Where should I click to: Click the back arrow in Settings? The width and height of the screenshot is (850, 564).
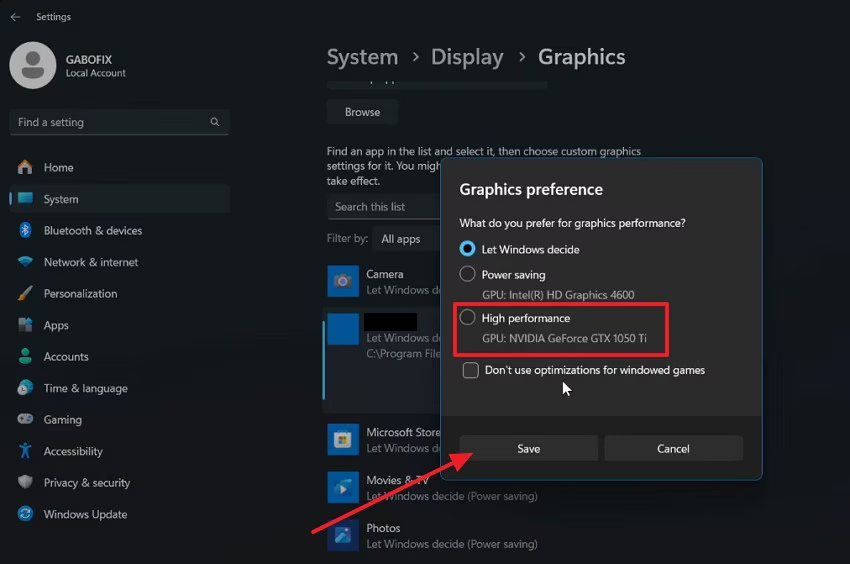click(x=15, y=17)
